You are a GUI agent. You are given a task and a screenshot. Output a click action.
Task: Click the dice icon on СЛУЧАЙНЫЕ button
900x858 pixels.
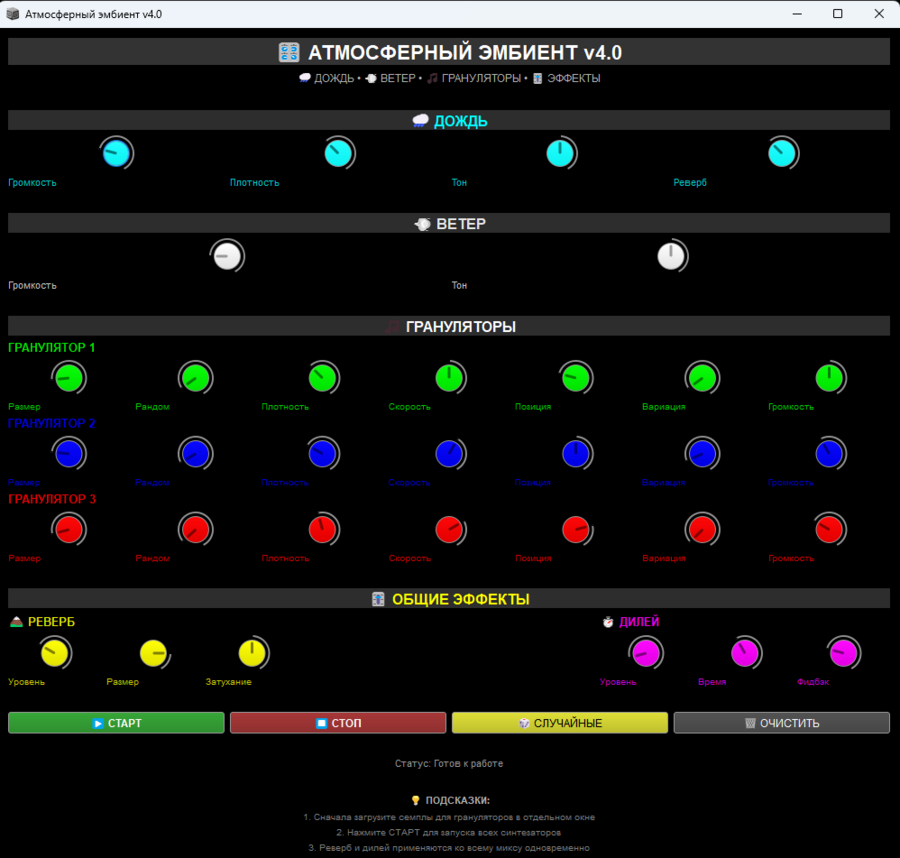(523, 723)
